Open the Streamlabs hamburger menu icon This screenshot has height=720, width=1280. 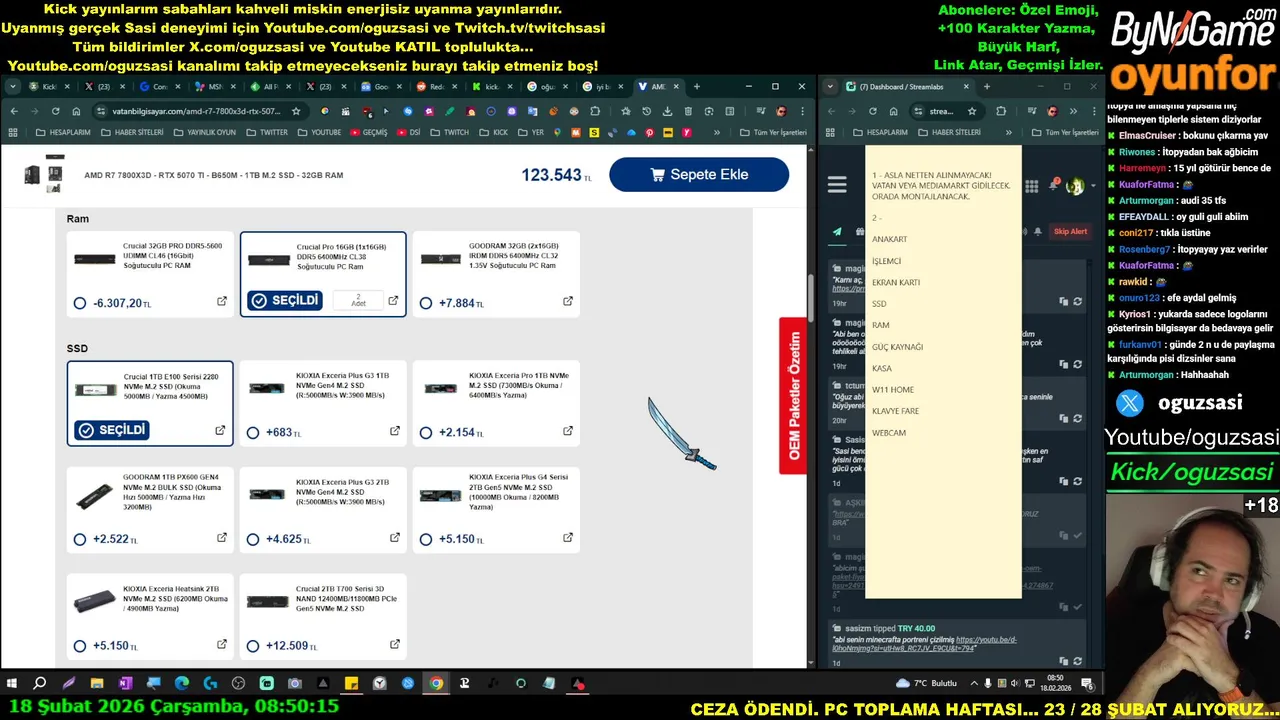[x=837, y=185]
